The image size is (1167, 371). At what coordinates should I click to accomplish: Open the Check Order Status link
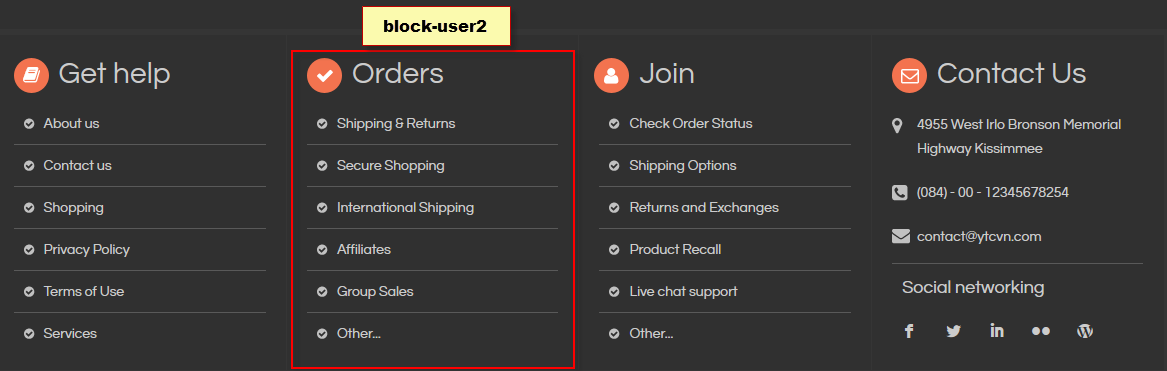[691, 124]
